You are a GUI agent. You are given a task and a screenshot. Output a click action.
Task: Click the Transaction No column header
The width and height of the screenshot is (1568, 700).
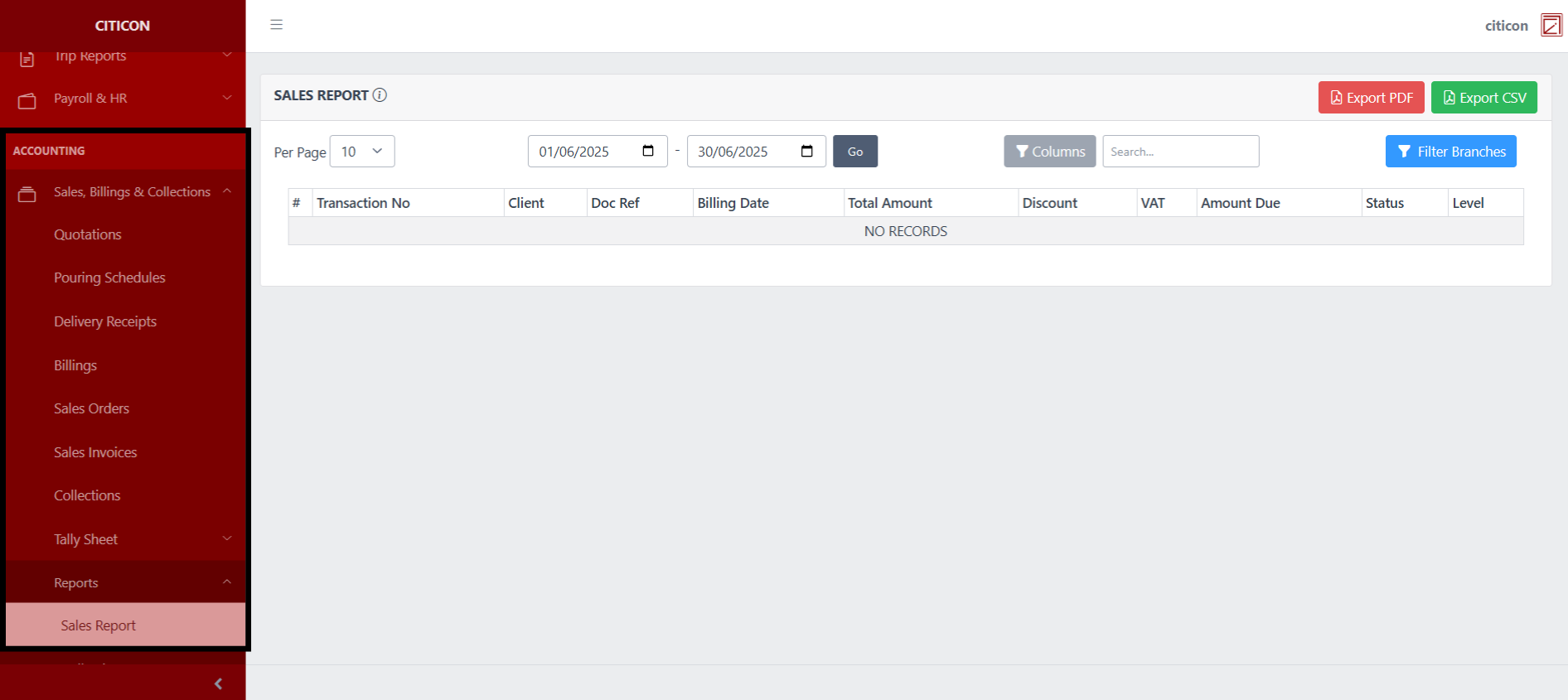pos(408,203)
